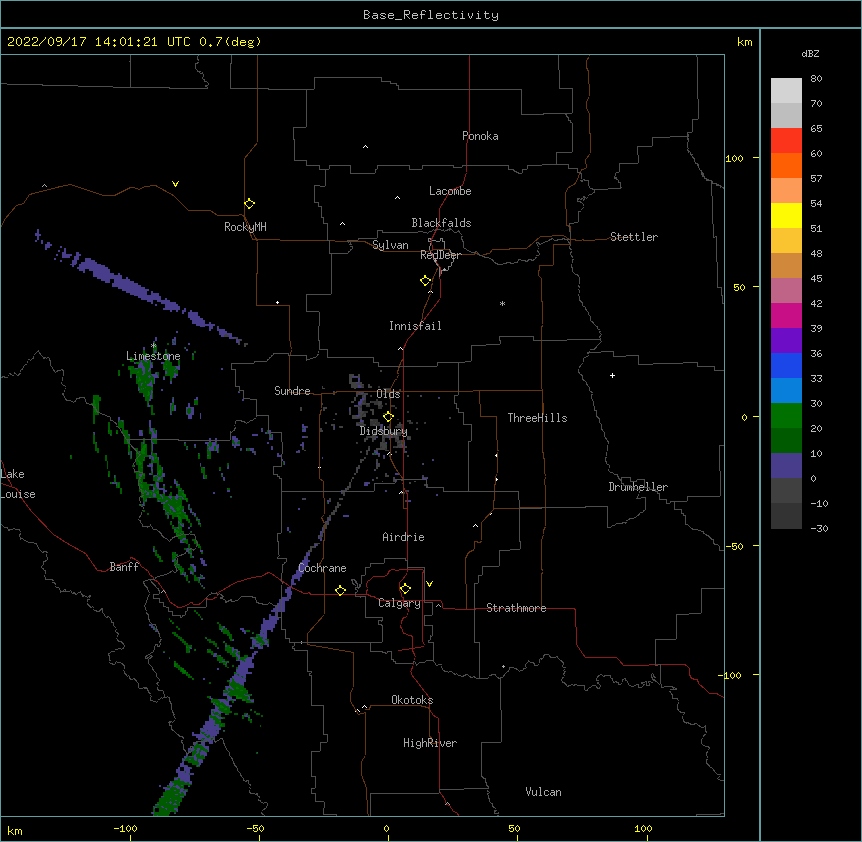Viewport: 862px width, 842px height.
Task: Click the yellow station marker near RockyMH
Action: point(250,204)
